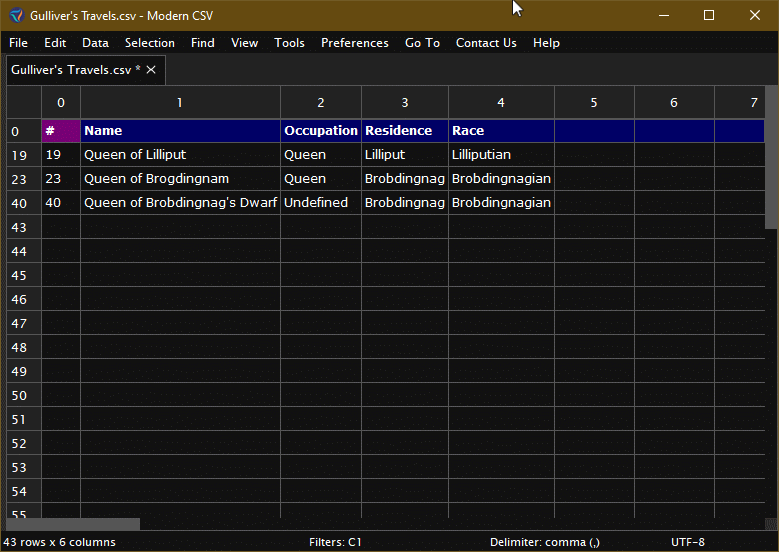Select the 'Lilliputian' race cell
Screen dimensions: 779x552
pos(501,155)
